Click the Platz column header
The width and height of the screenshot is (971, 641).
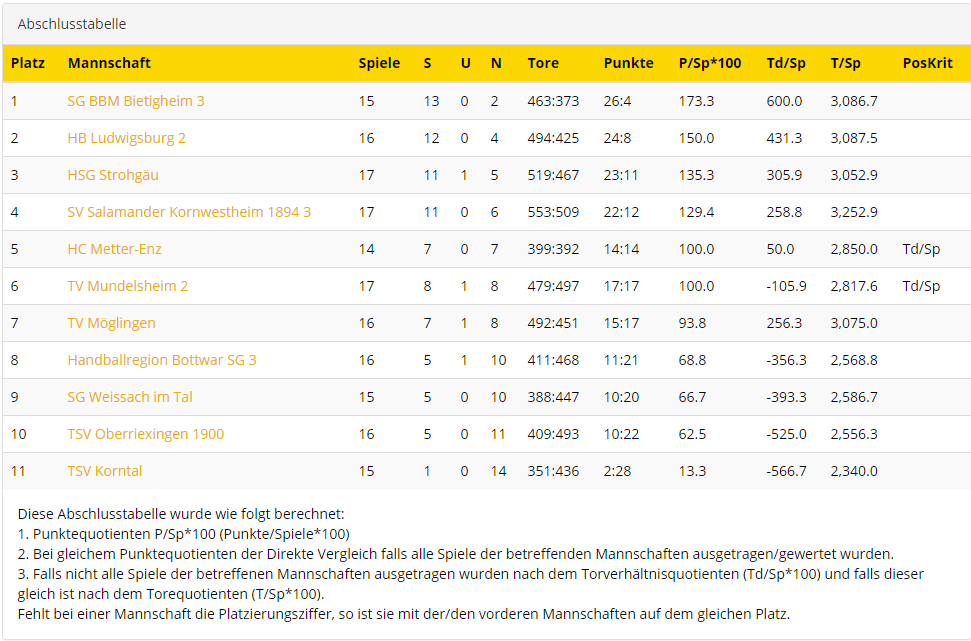pyautogui.click(x=28, y=63)
